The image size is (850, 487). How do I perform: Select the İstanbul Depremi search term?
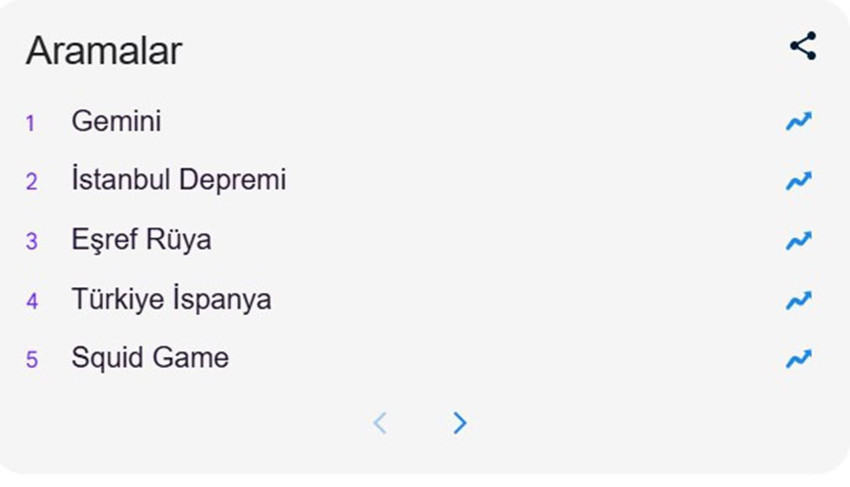coord(178,181)
